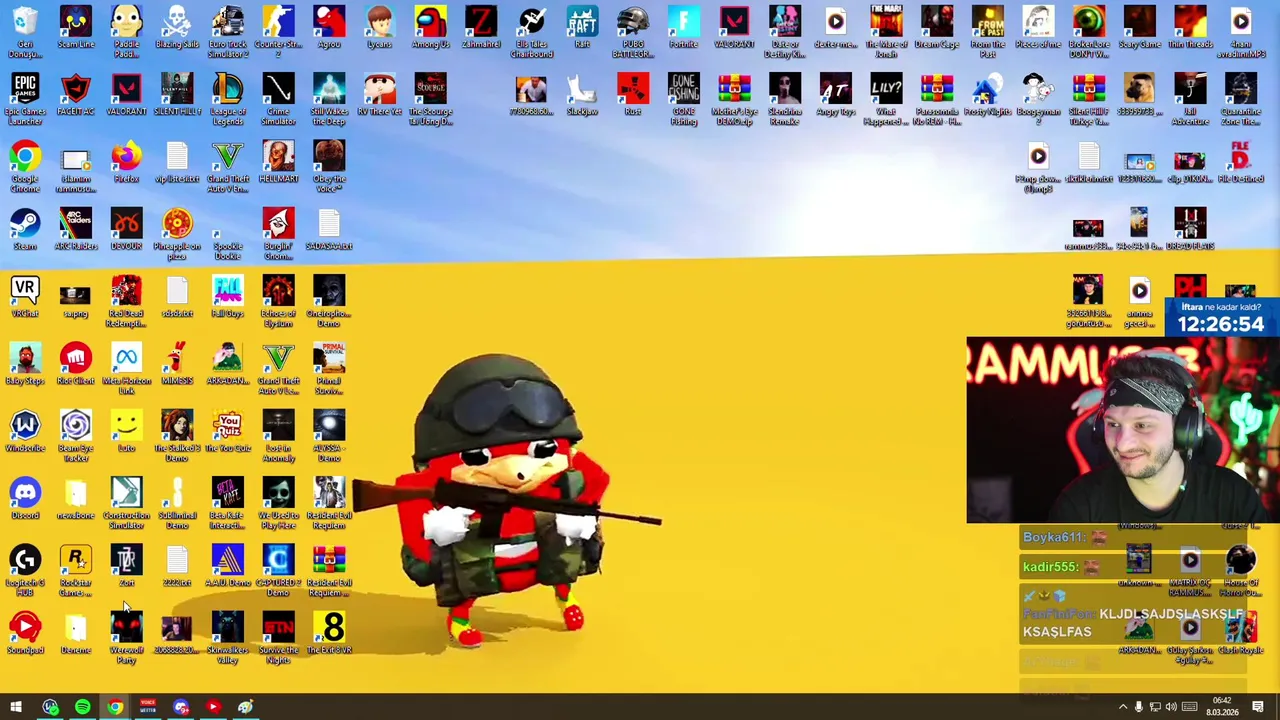1280x720 pixels.
Task: Open the Windows Start menu
Action: pyautogui.click(x=16, y=707)
